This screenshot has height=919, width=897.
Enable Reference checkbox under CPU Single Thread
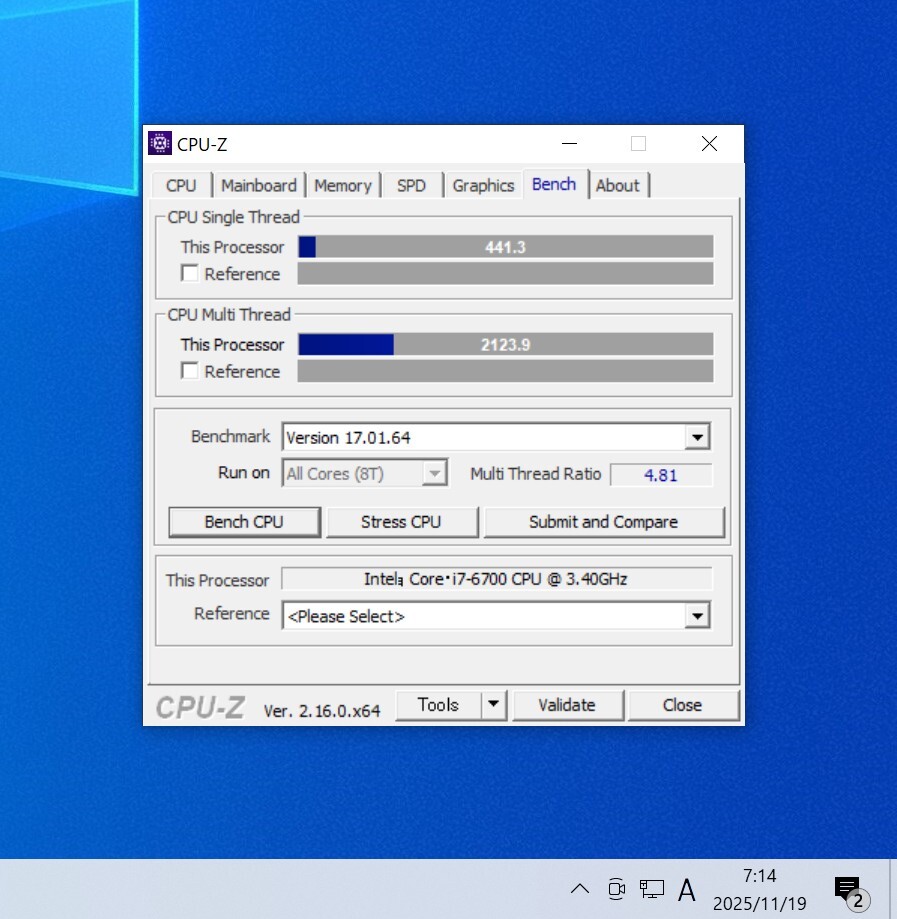pyautogui.click(x=190, y=274)
